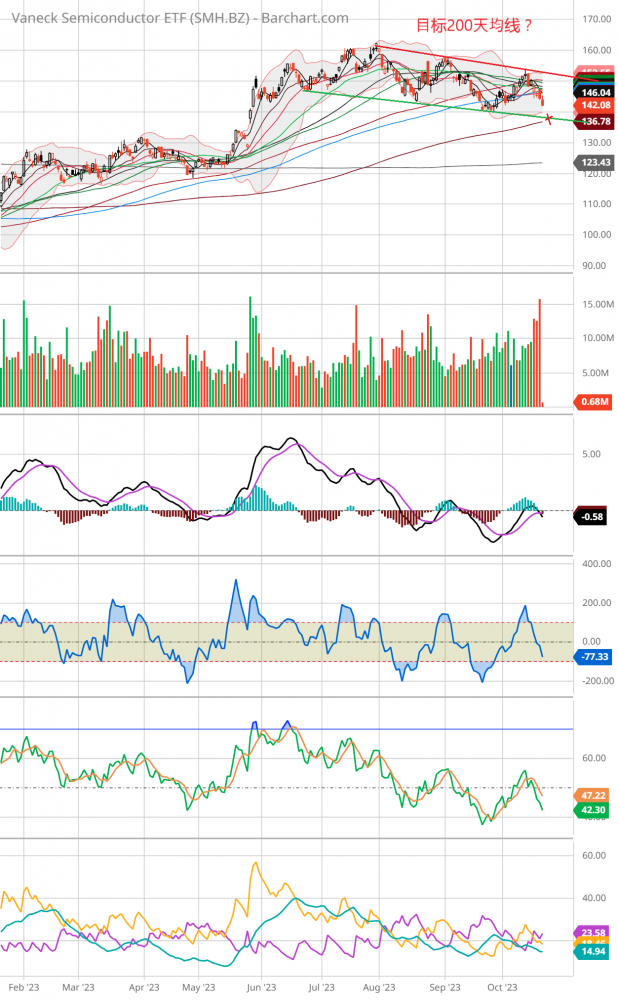This screenshot has height=1000, width=618.
Task: Click the red Chinese 200-day annotation text
Action: click(468, 26)
